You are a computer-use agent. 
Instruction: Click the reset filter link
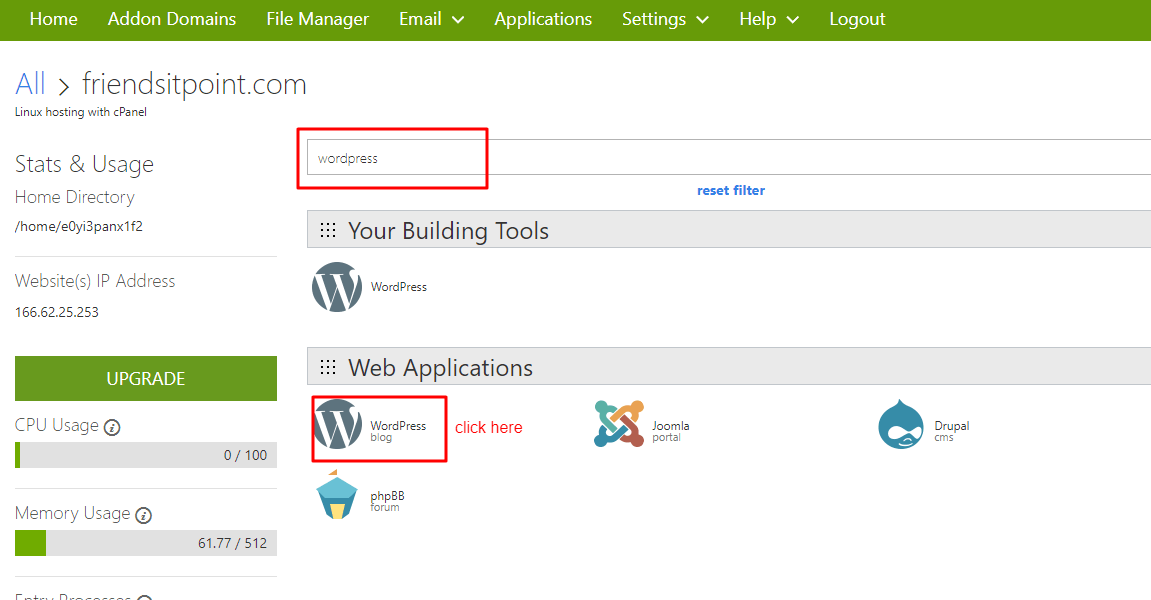[x=731, y=190]
